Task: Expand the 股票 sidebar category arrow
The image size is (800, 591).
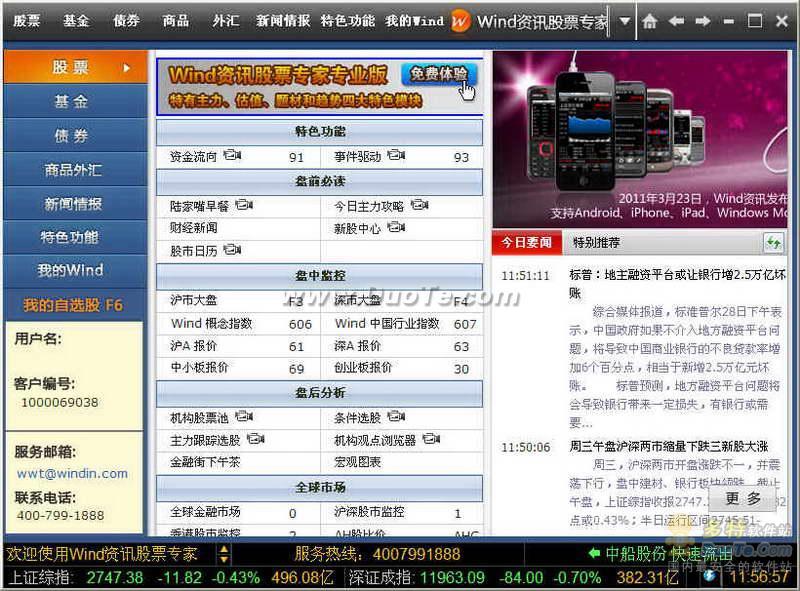Action: [127, 67]
